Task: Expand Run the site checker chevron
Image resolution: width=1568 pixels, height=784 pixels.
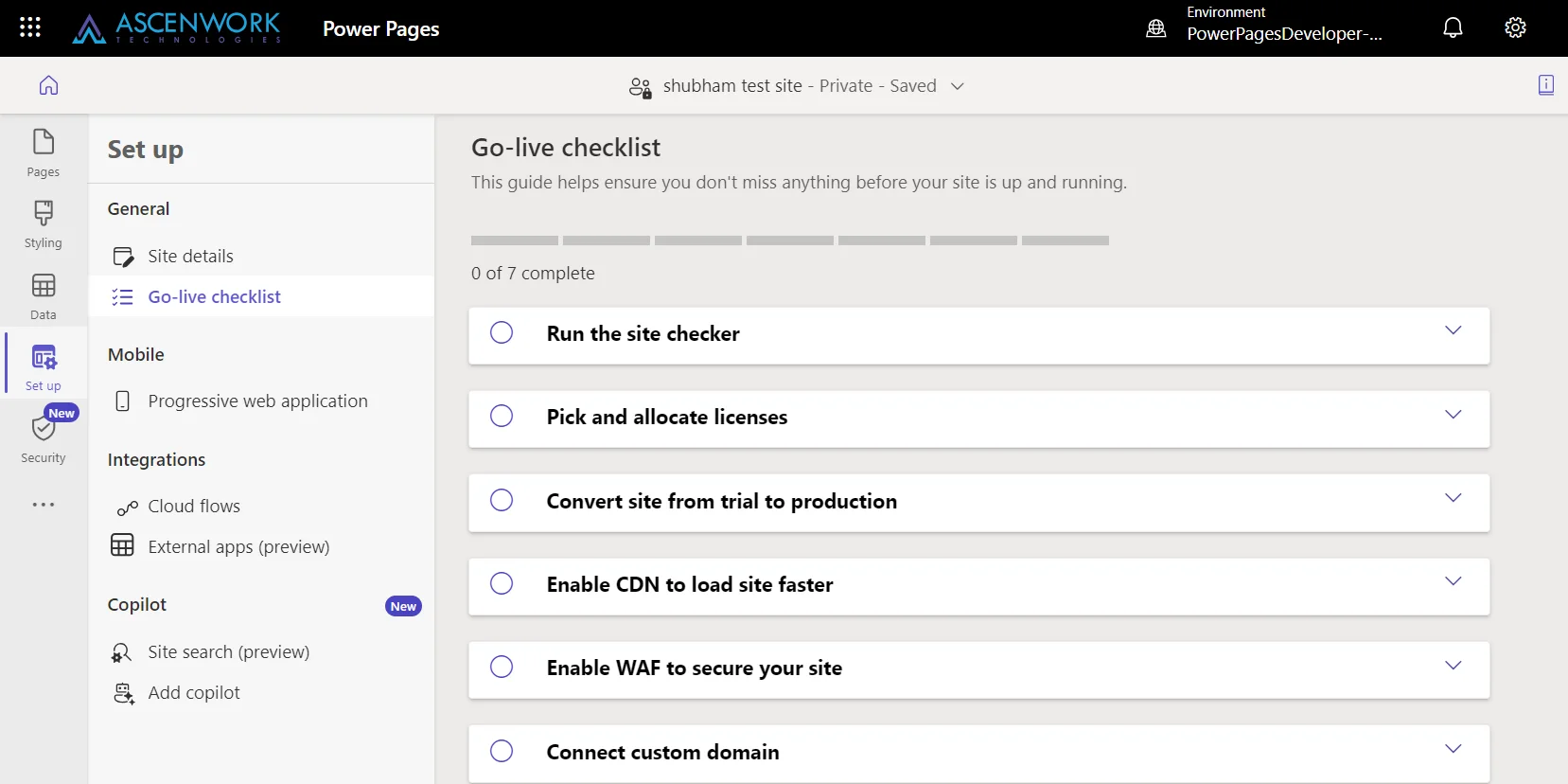Action: pos(1453,330)
